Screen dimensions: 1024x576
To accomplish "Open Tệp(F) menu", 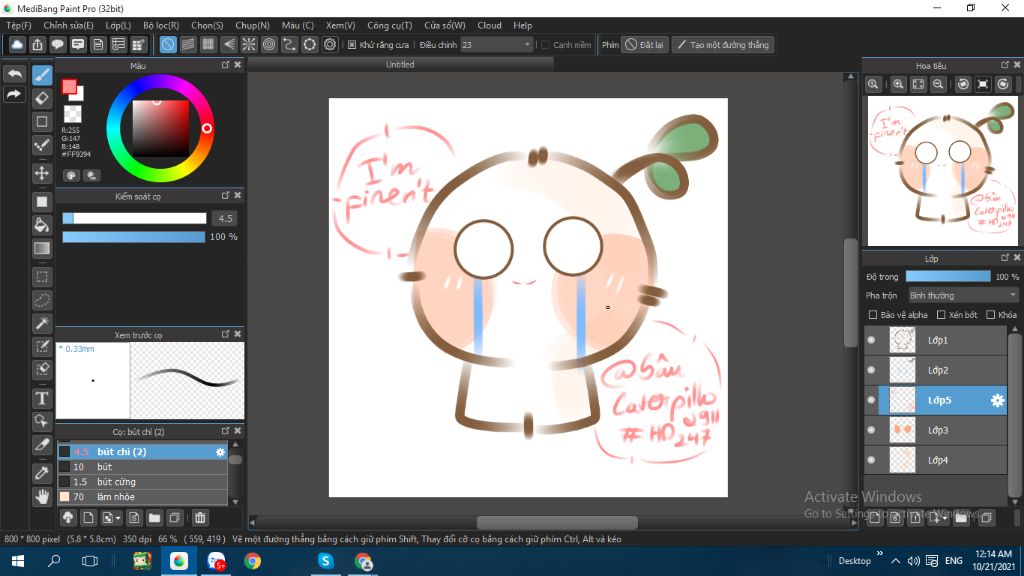I will point(19,25).
